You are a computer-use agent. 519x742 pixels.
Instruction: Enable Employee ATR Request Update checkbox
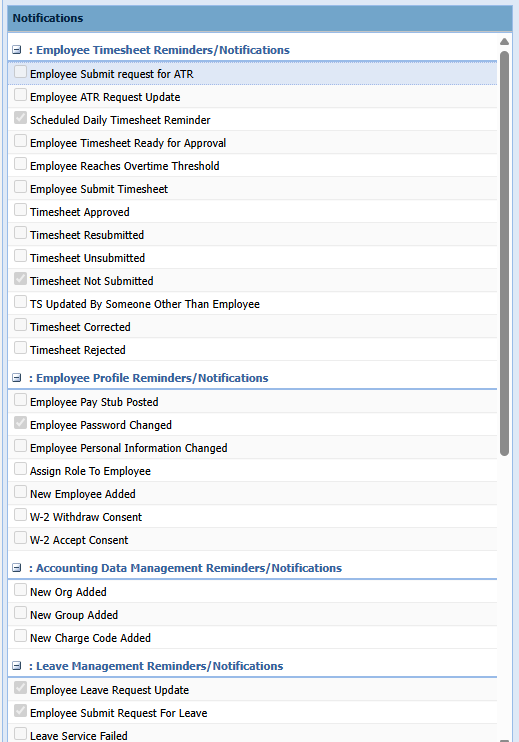click(x=20, y=95)
